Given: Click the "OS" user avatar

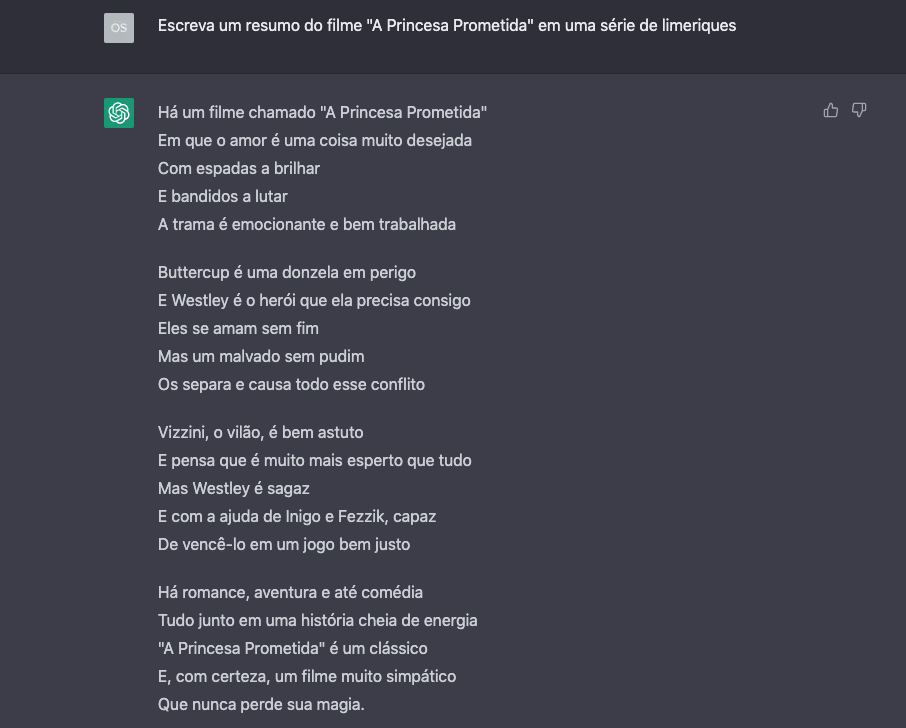Looking at the screenshot, I should click(x=119, y=28).
